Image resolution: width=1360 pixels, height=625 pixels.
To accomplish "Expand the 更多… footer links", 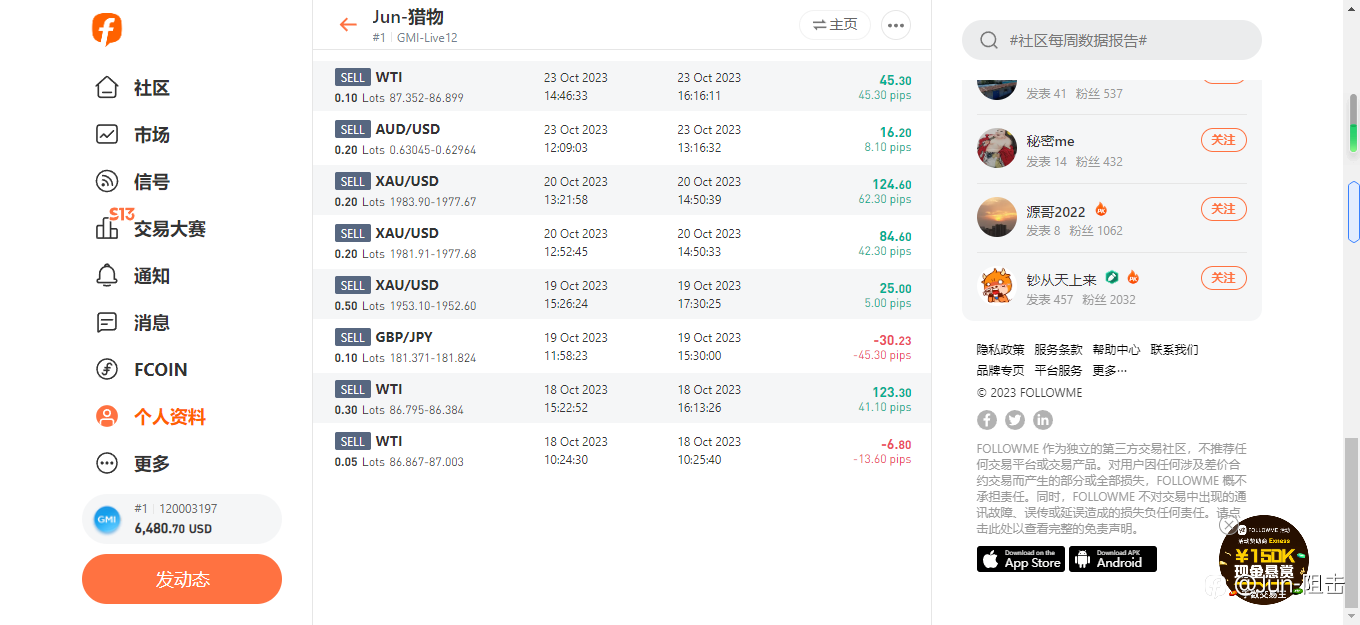I will [x=1110, y=370].
